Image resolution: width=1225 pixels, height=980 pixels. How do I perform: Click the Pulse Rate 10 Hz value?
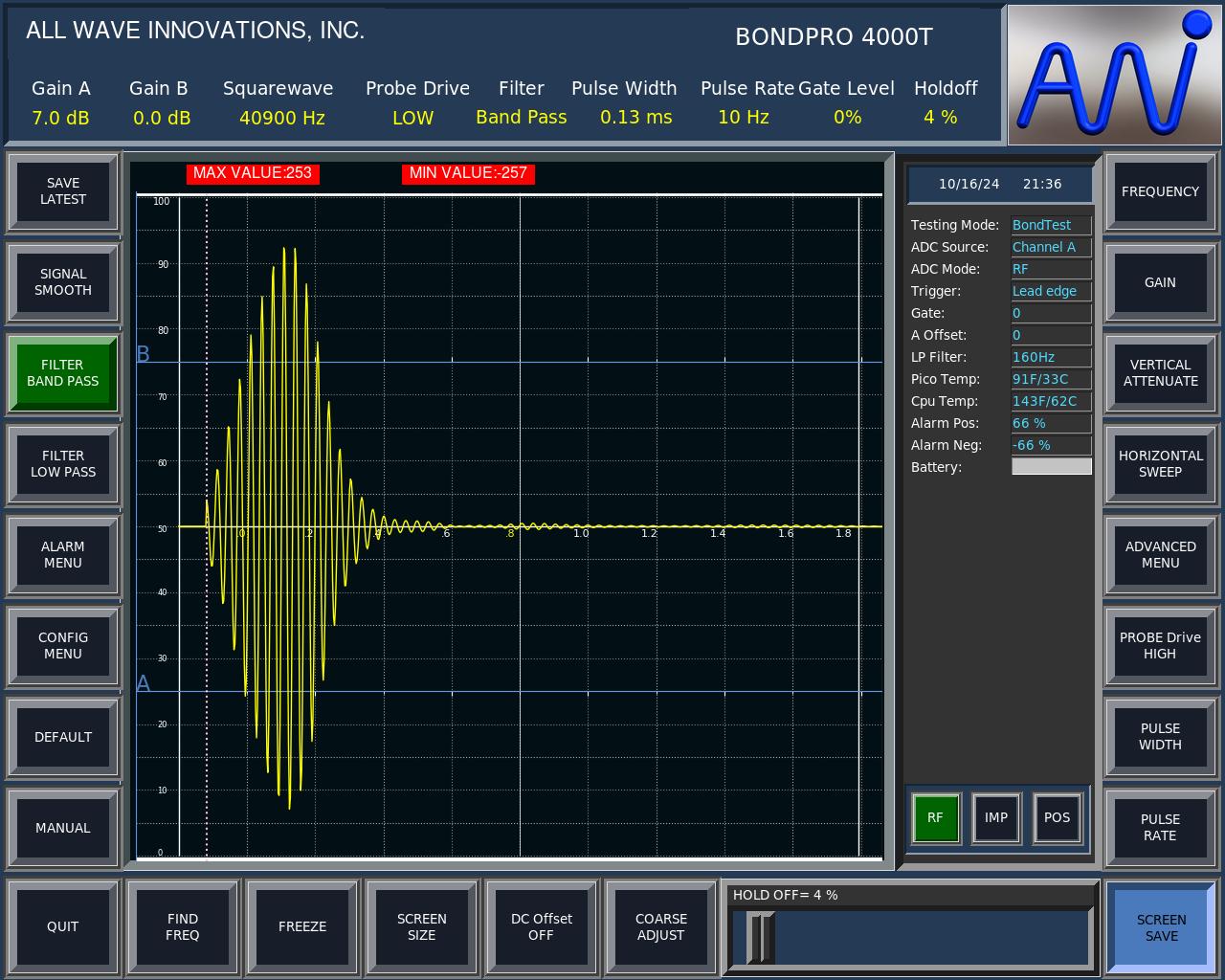pos(744,117)
